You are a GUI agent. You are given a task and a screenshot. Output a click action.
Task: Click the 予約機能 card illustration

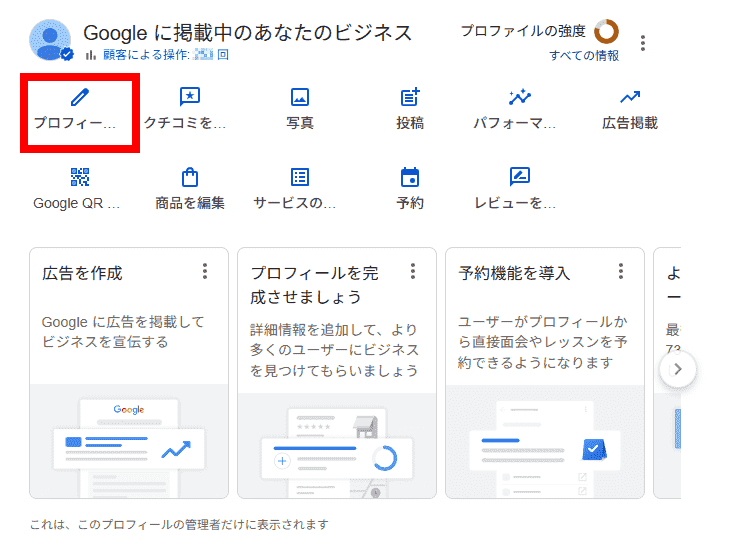(x=545, y=442)
